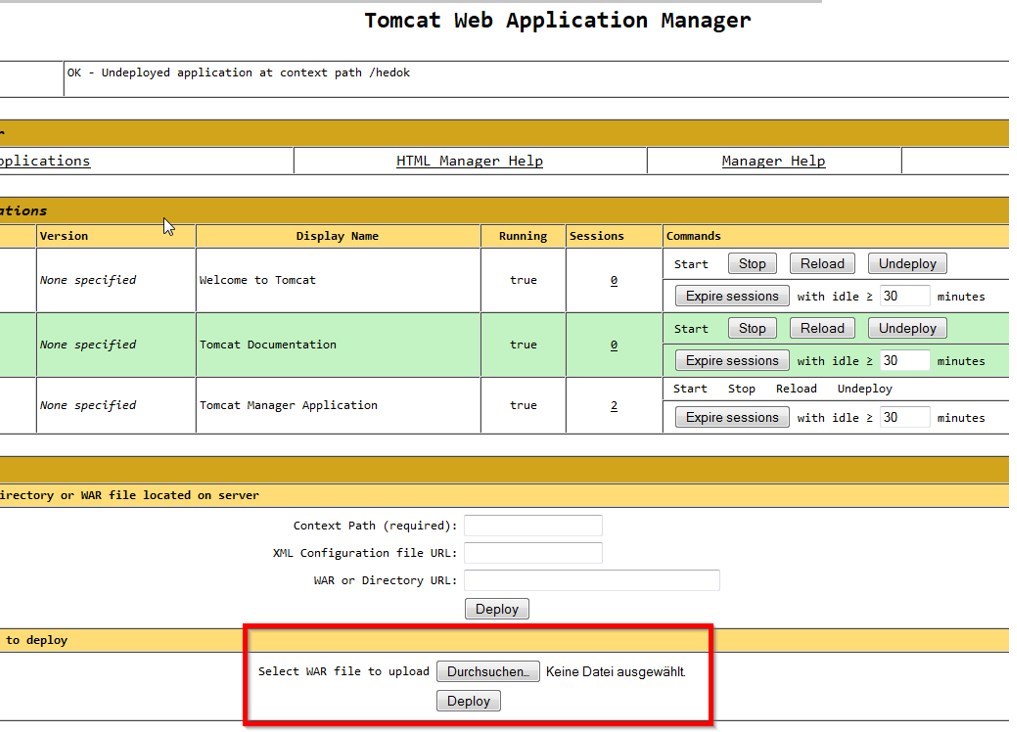
Task: Click 'Keine Datei ausgewählt' file status text
Action: tap(616, 672)
